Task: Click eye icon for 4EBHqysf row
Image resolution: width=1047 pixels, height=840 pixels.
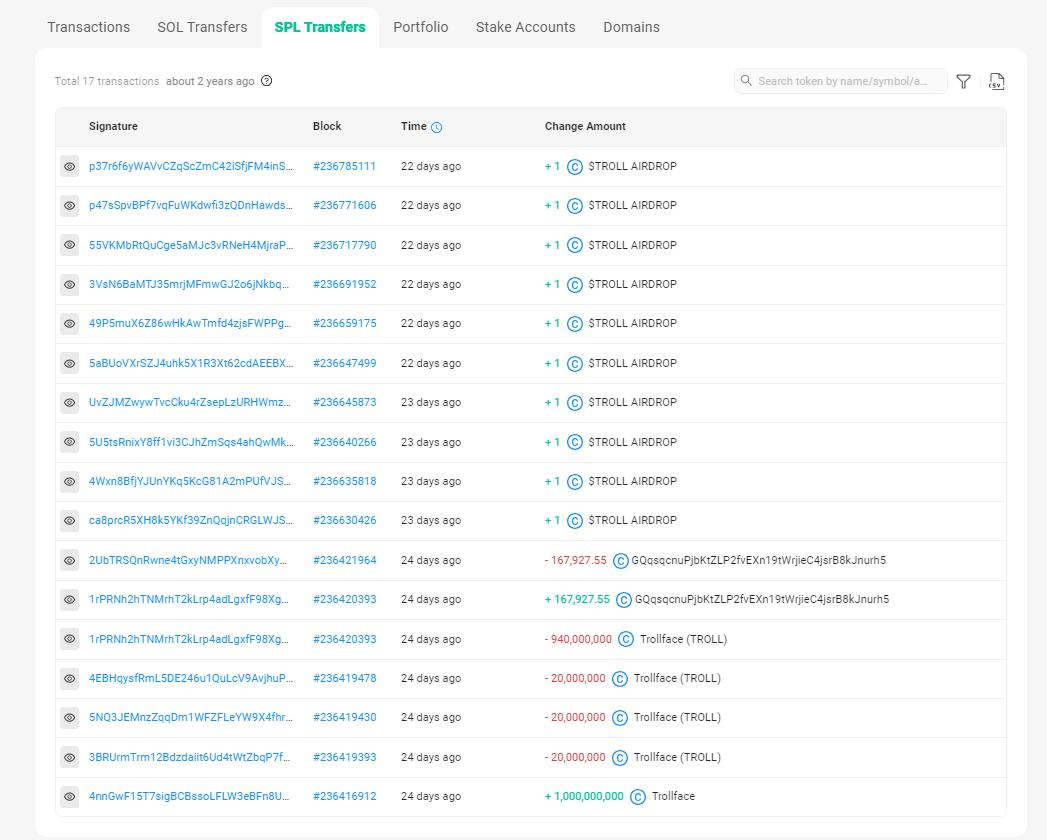Action: click(x=69, y=678)
